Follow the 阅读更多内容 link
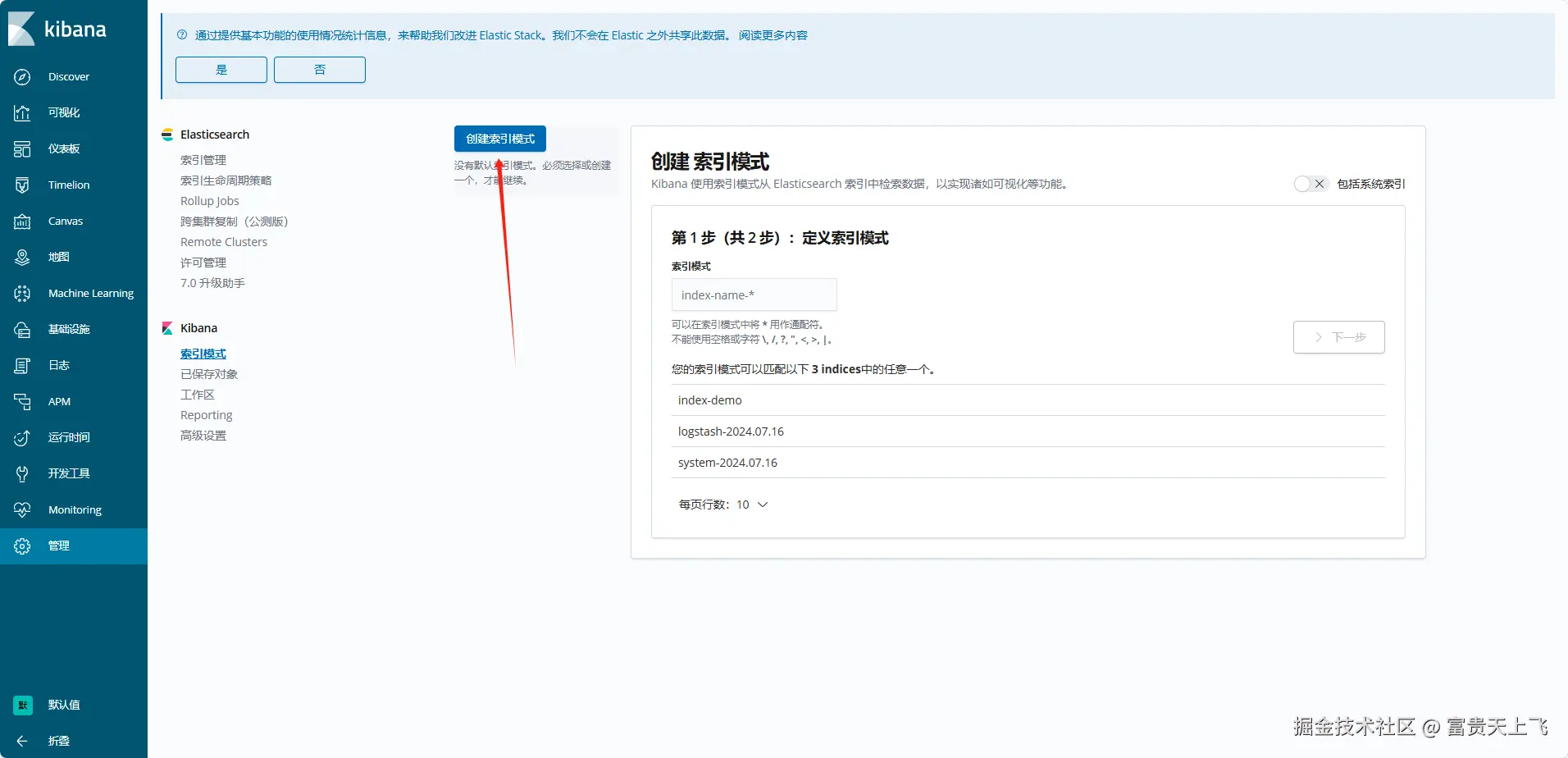This screenshot has height=758, width=1568. (x=773, y=35)
